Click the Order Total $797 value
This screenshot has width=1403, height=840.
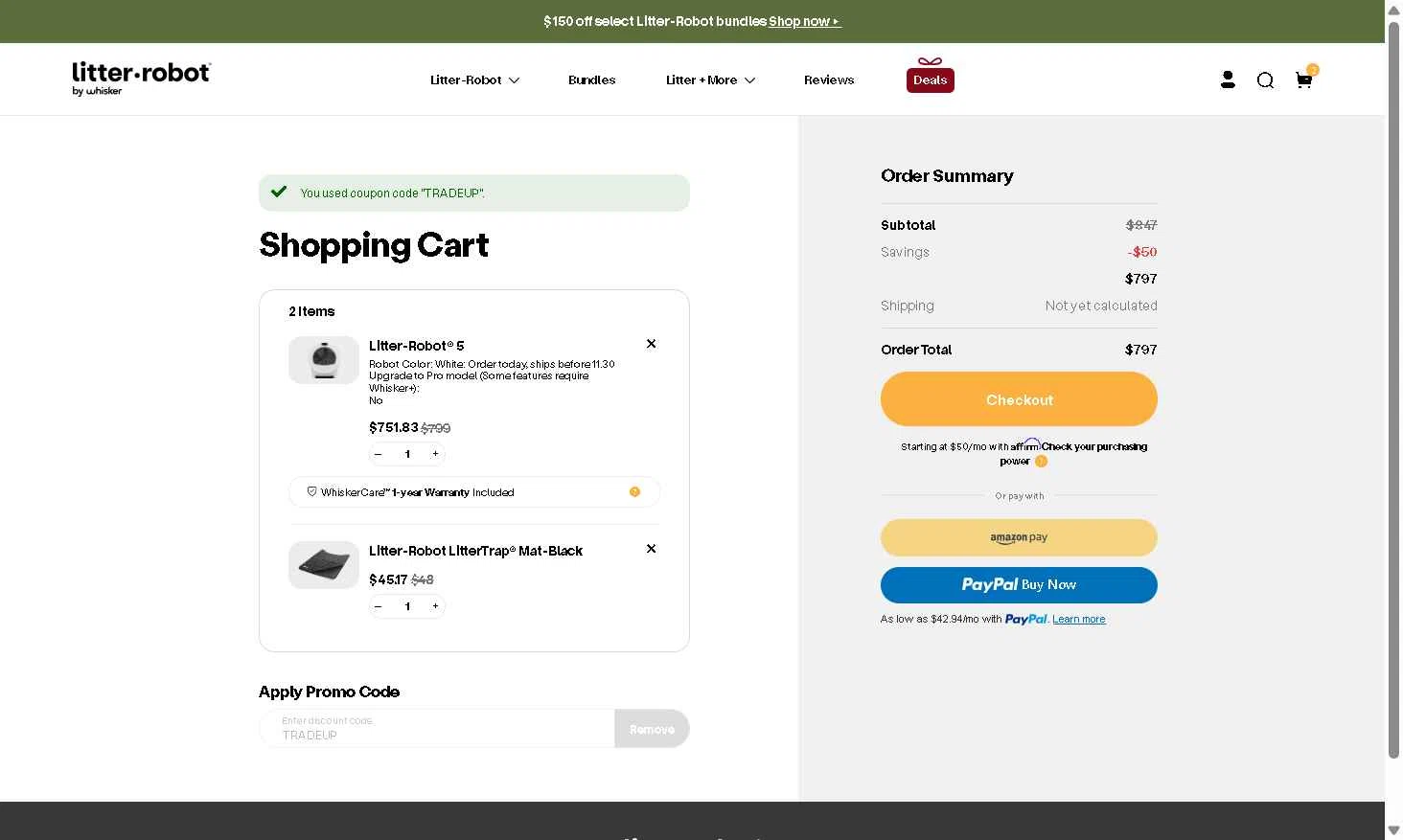click(x=1140, y=350)
